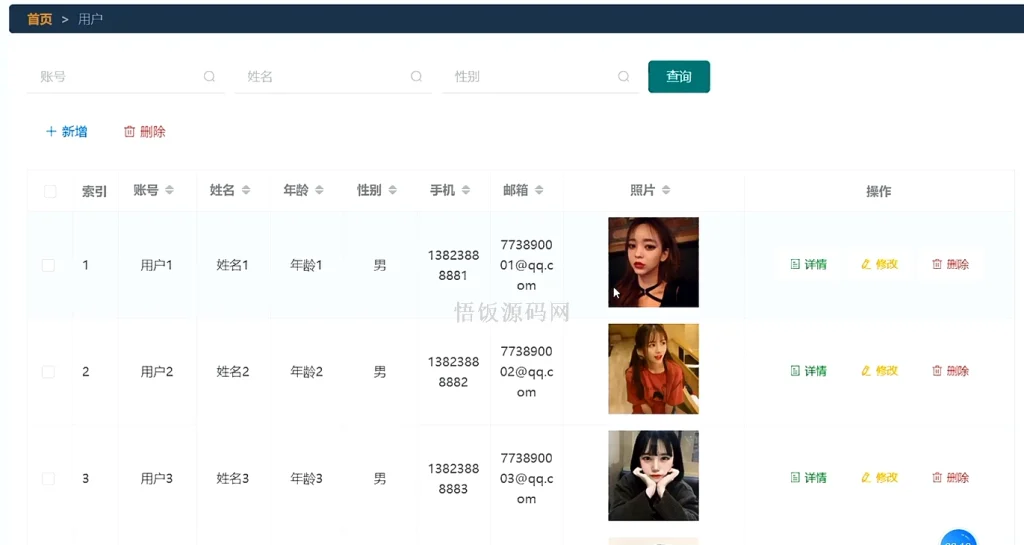Click 修改 for 用户1
This screenshot has height=545, width=1024.
(880, 264)
